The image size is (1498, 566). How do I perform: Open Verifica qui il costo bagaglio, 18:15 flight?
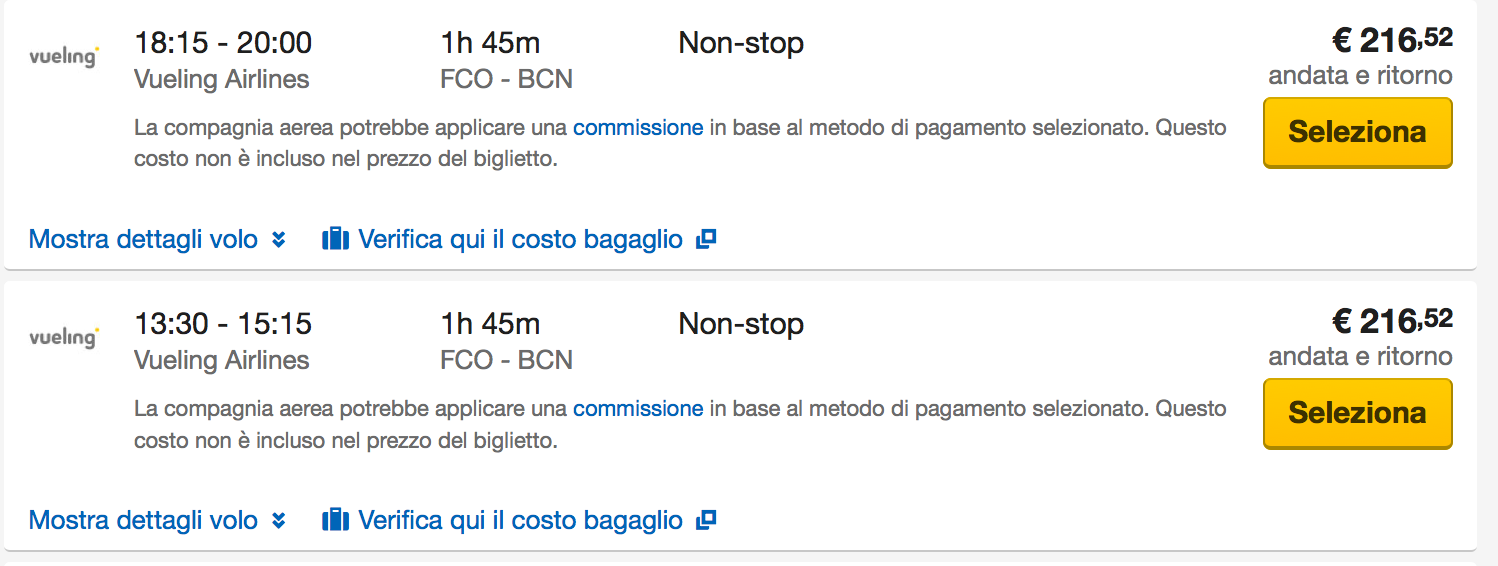(x=520, y=240)
